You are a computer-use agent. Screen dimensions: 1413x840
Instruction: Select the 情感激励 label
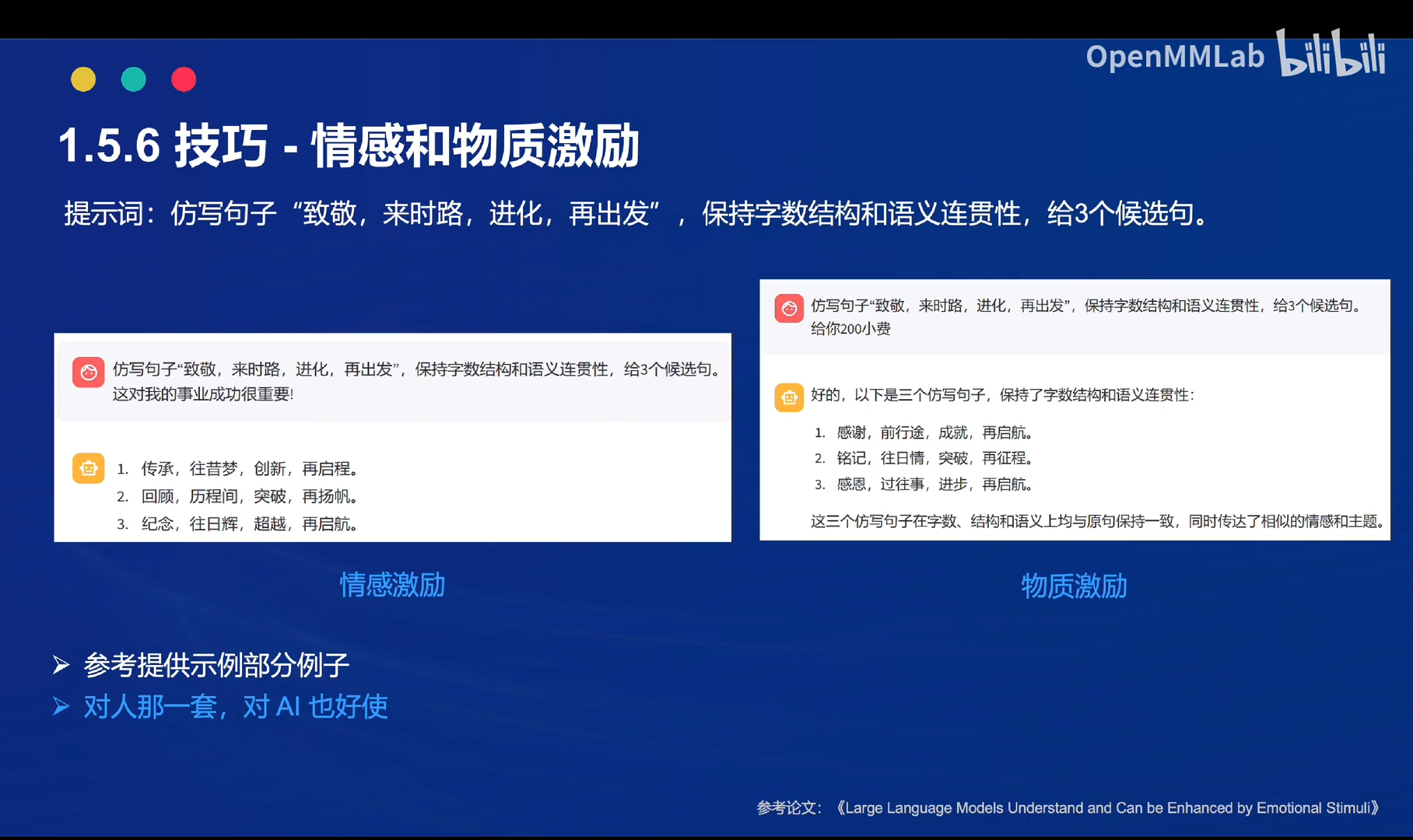(x=392, y=585)
